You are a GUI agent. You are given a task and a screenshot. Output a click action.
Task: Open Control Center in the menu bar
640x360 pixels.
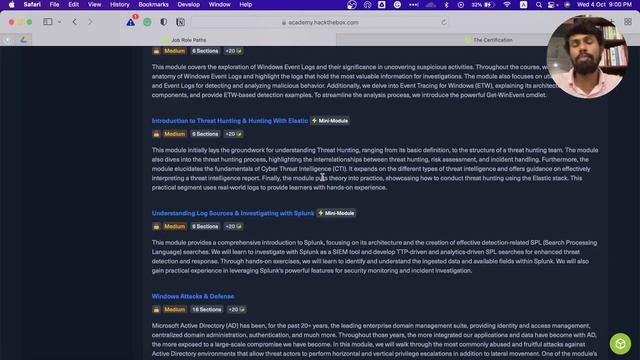(552, 5)
